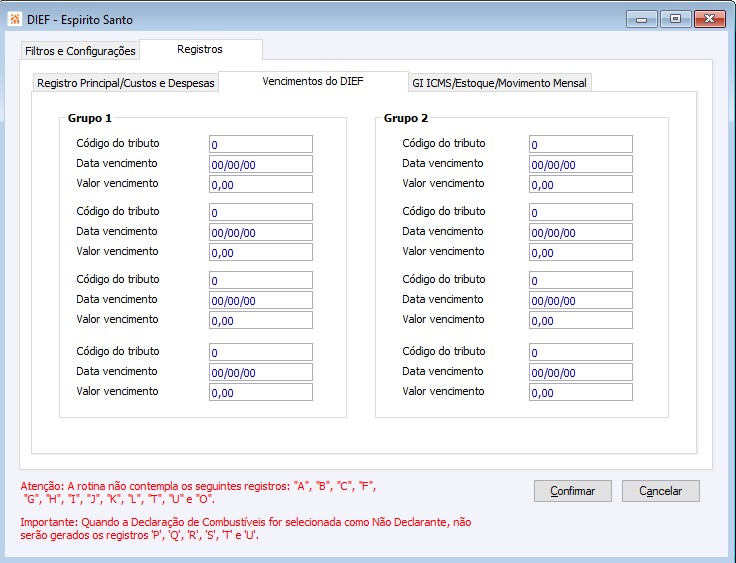Switch to Filtros e Configurações tab
This screenshot has height=563, width=736.
point(80,51)
